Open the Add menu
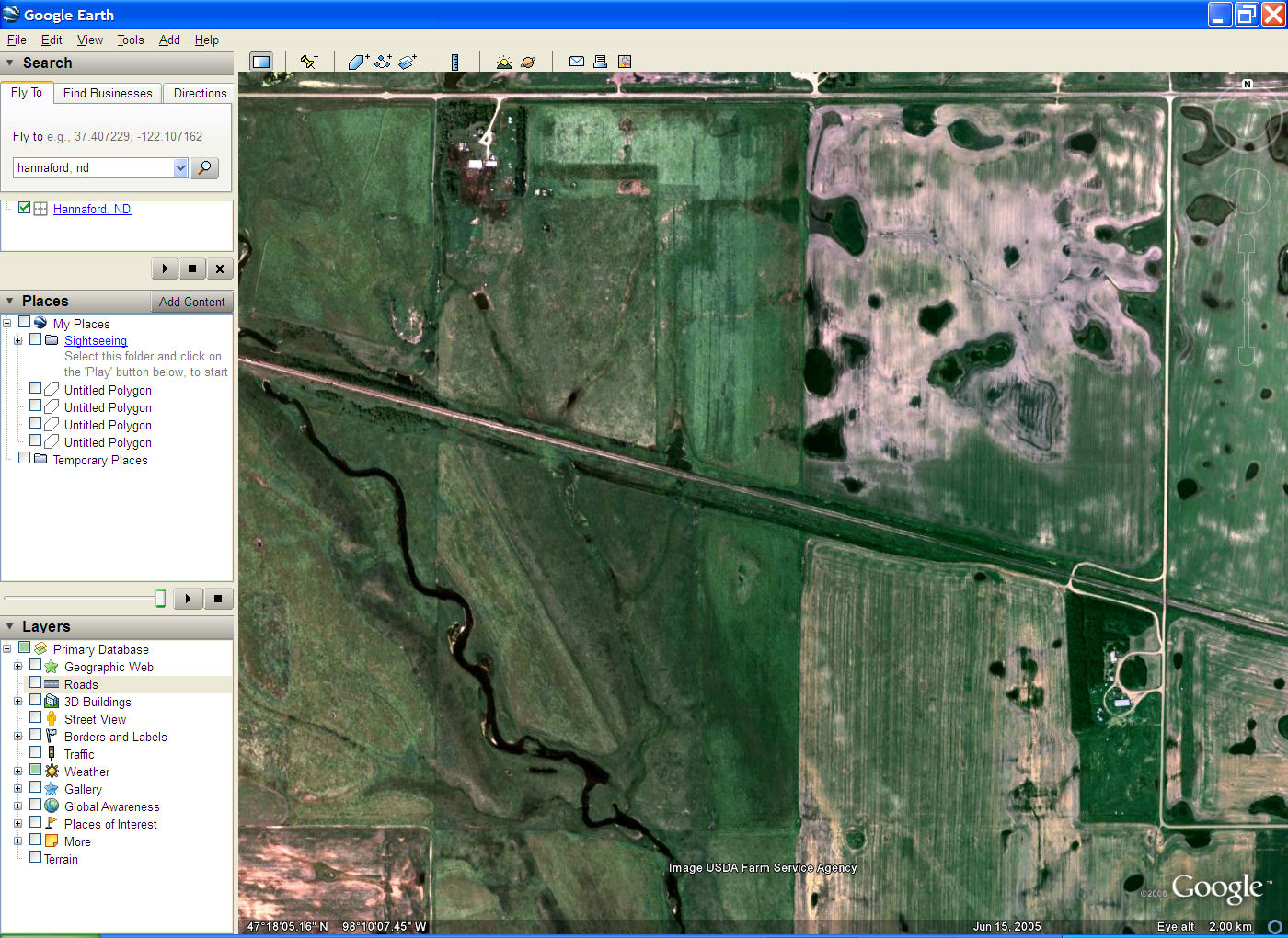Viewport: 1288px width, 938px height. 169,40
